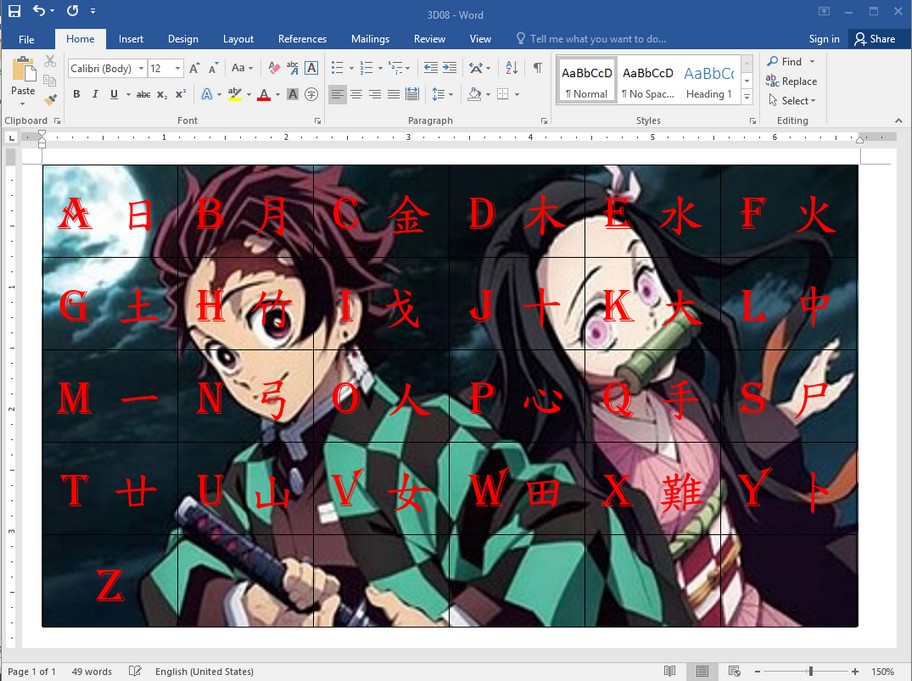Click the 49 words count

point(92,671)
